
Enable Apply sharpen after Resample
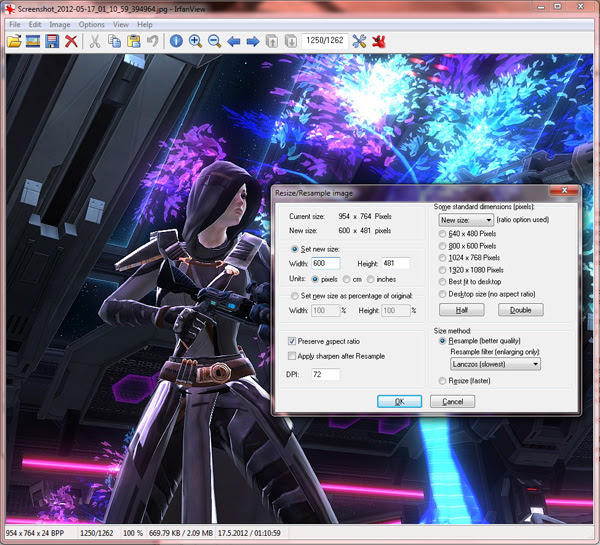click(292, 356)
